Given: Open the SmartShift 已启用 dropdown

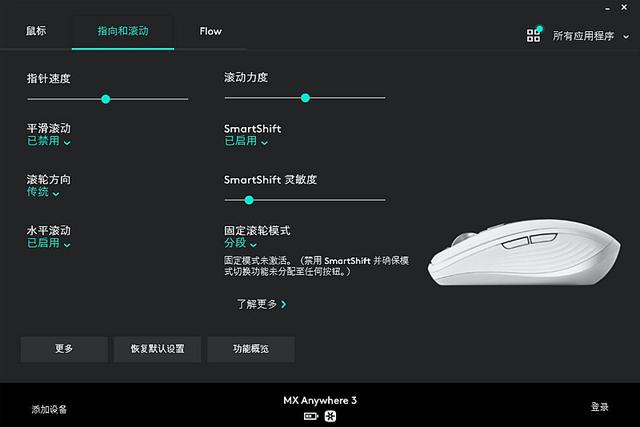Looking at the screenshot, I should pyautogui.click(x=246, y=141).
